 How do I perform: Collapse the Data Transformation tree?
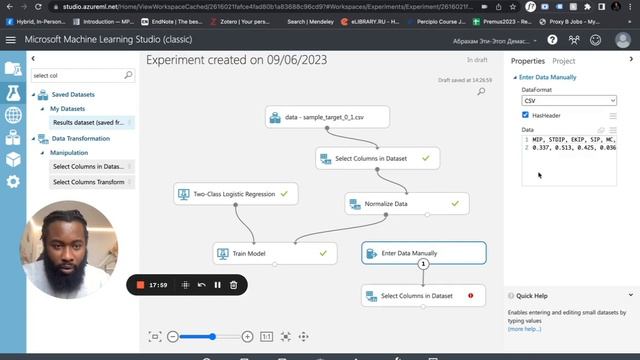(33, 139)
